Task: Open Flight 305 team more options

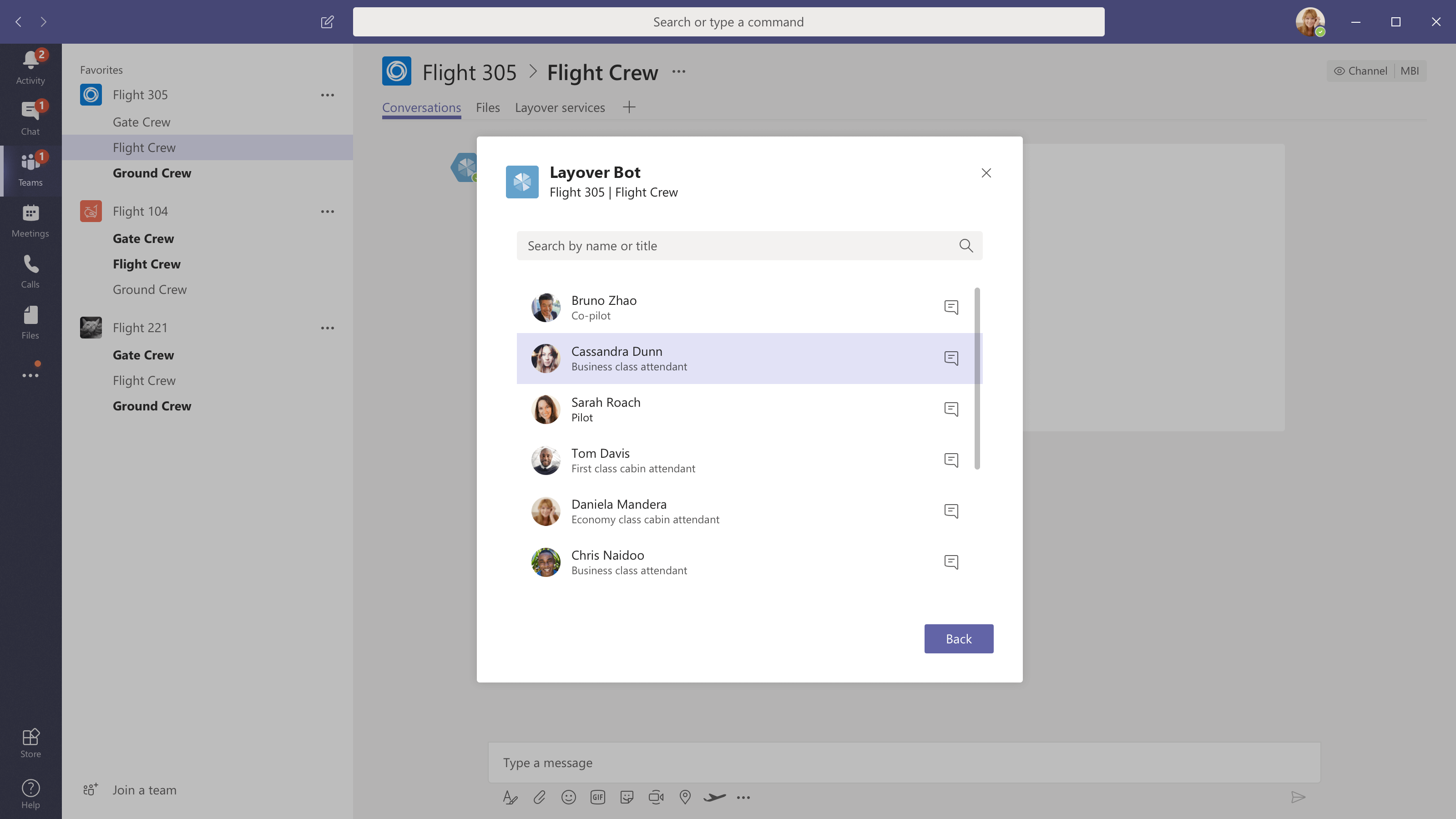Action: coord(327,95)
